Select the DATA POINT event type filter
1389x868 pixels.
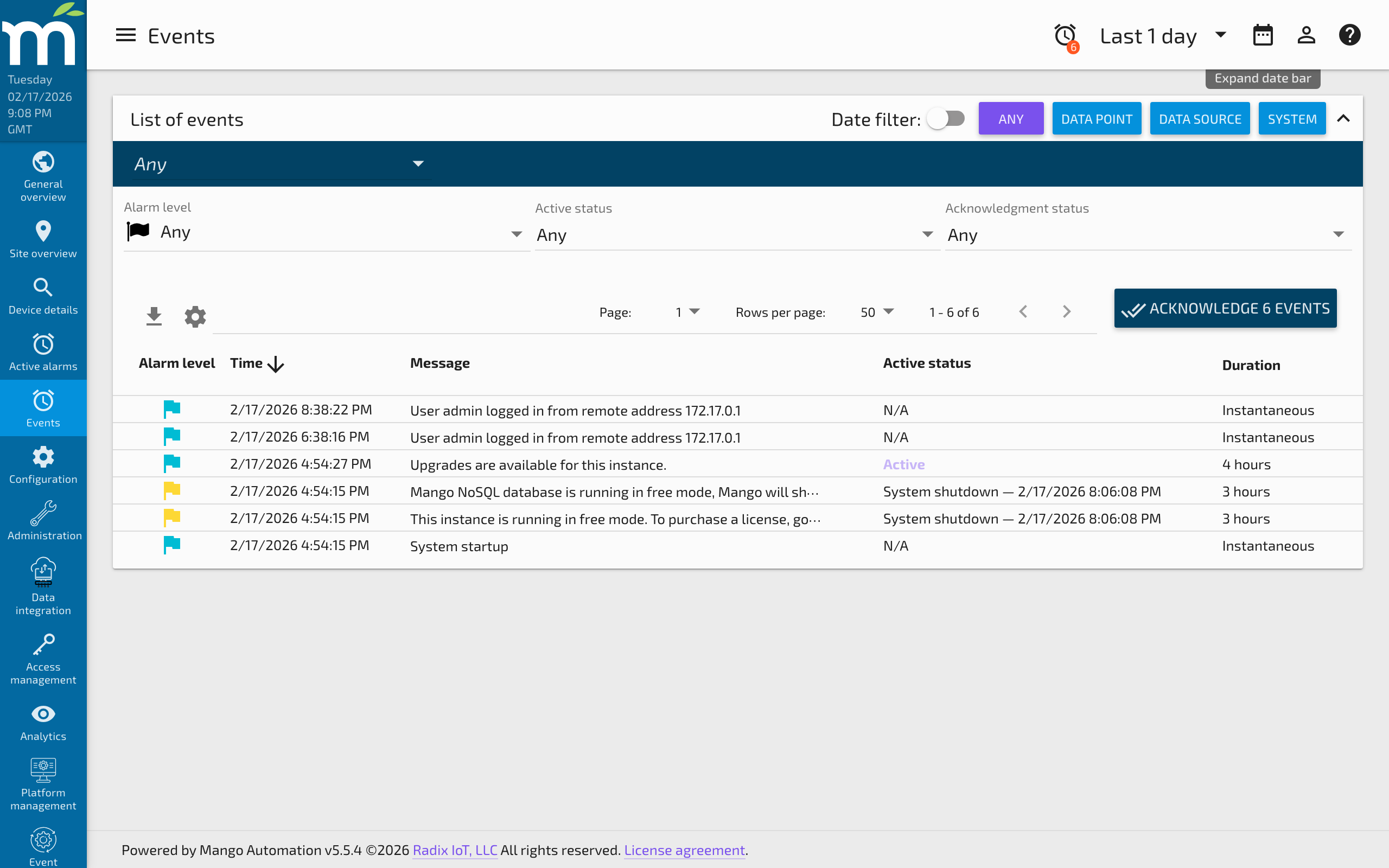pos(1096,118)
